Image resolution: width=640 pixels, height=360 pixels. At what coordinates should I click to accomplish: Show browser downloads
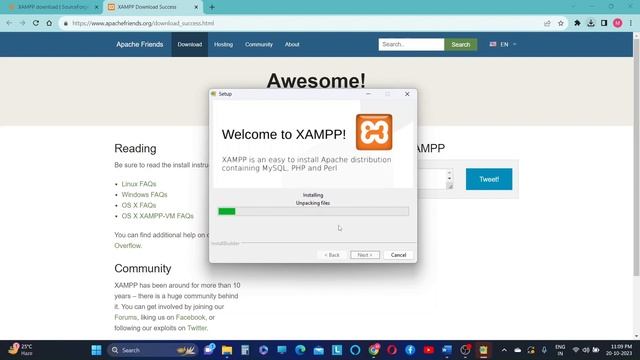pyautogui.click(x=591, y=23)
